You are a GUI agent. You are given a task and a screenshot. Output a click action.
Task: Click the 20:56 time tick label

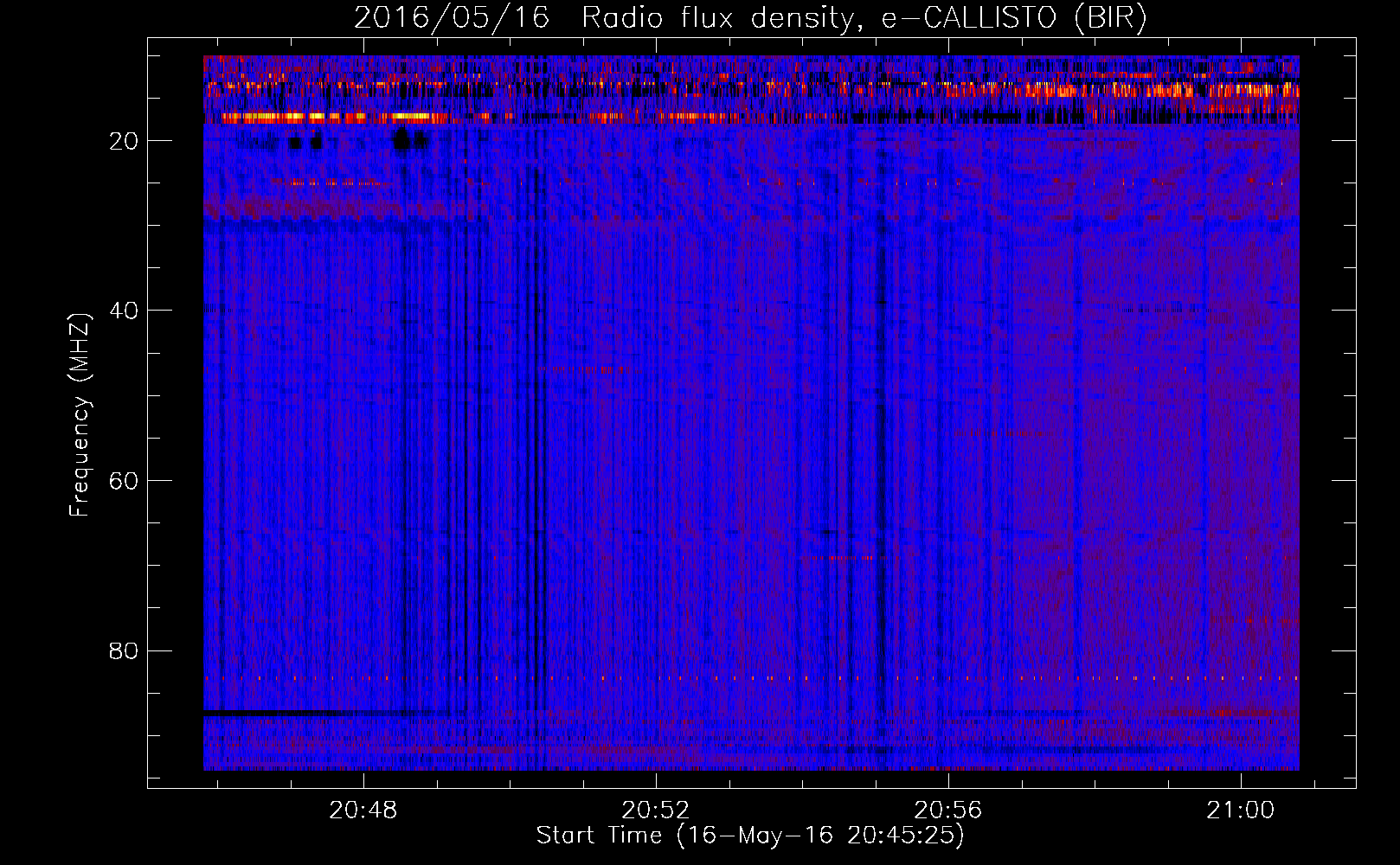point(948,811)
